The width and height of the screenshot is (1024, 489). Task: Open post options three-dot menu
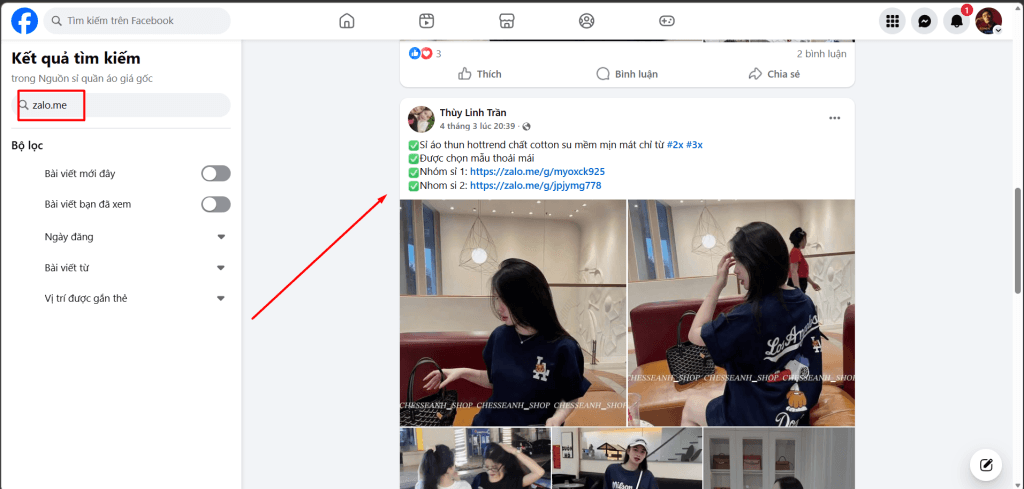point(835,118)
